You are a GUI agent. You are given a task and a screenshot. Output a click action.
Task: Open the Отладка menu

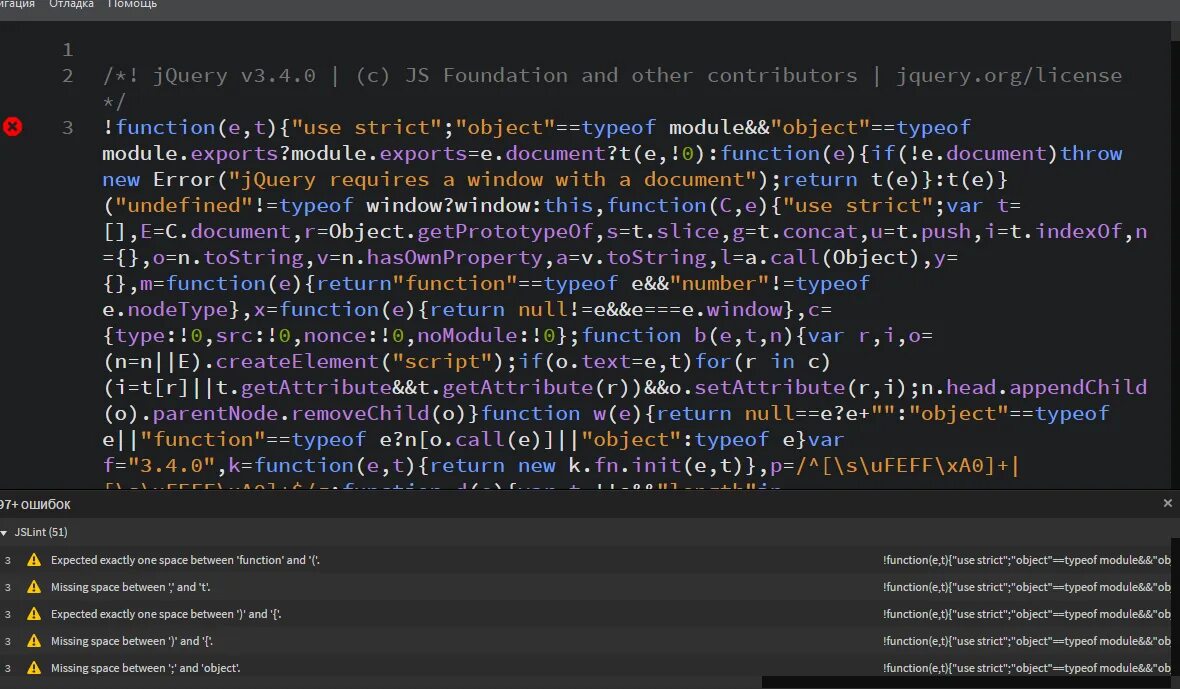point(71,5)
